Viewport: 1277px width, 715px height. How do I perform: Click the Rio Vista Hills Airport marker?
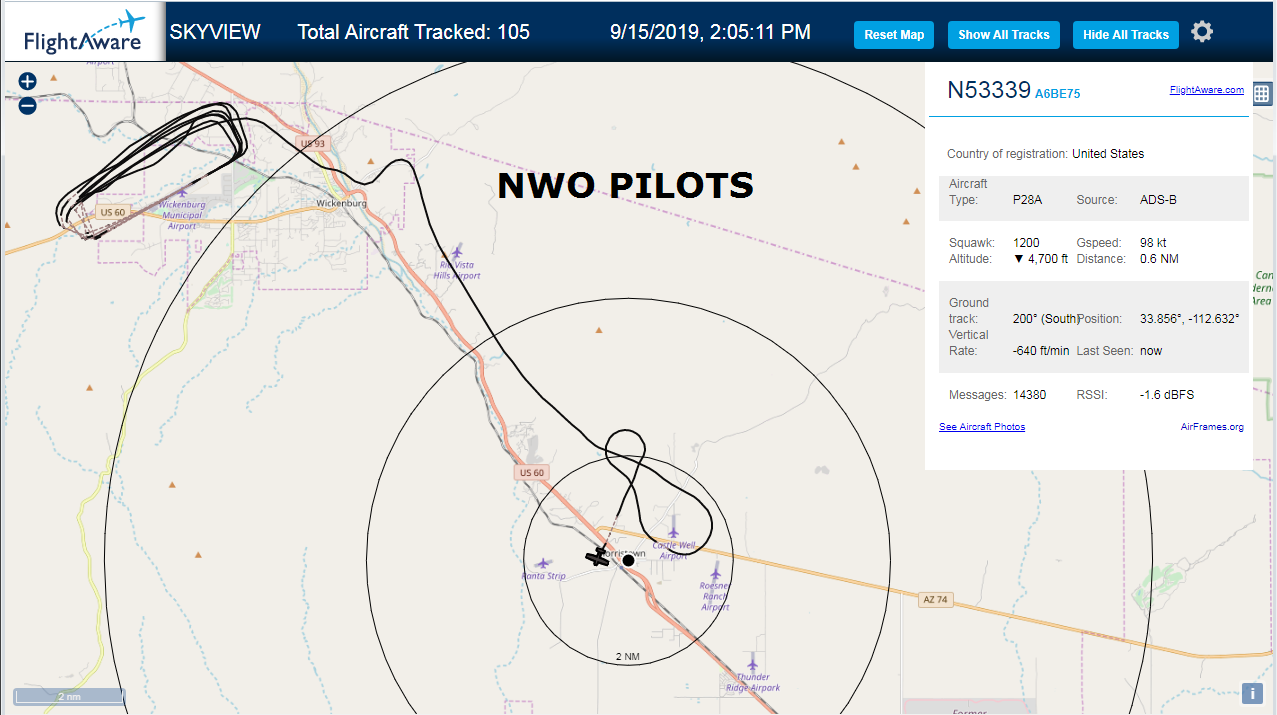(x=458, y=252)
